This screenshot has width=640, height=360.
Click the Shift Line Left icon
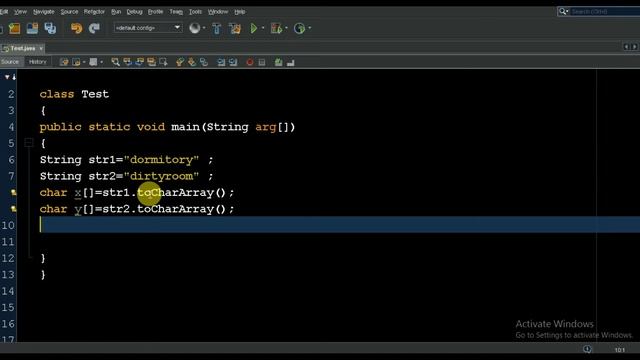click(x=221, y=62)
